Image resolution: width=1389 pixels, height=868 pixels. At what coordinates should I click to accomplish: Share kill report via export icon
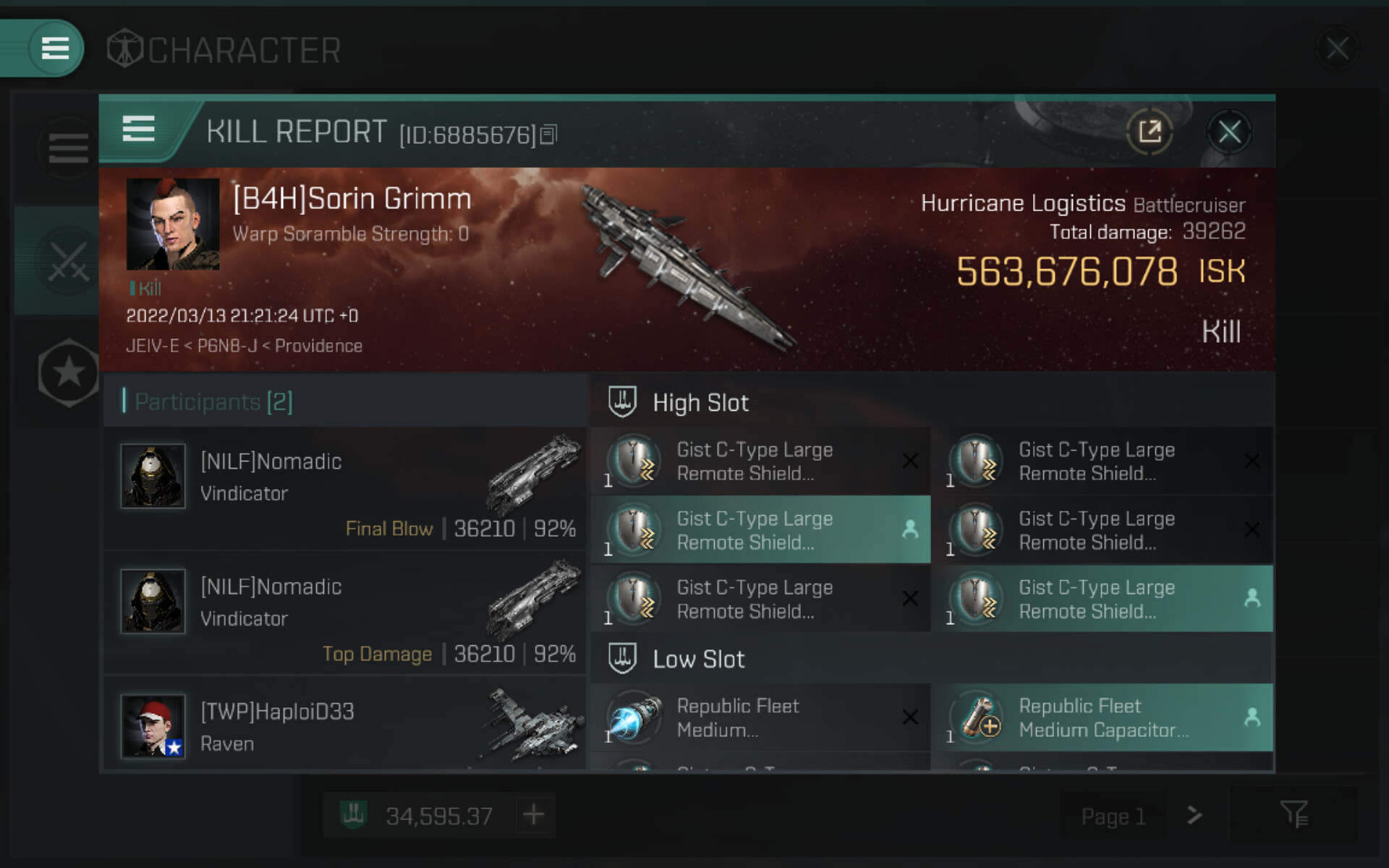[x=1150, y=132]
